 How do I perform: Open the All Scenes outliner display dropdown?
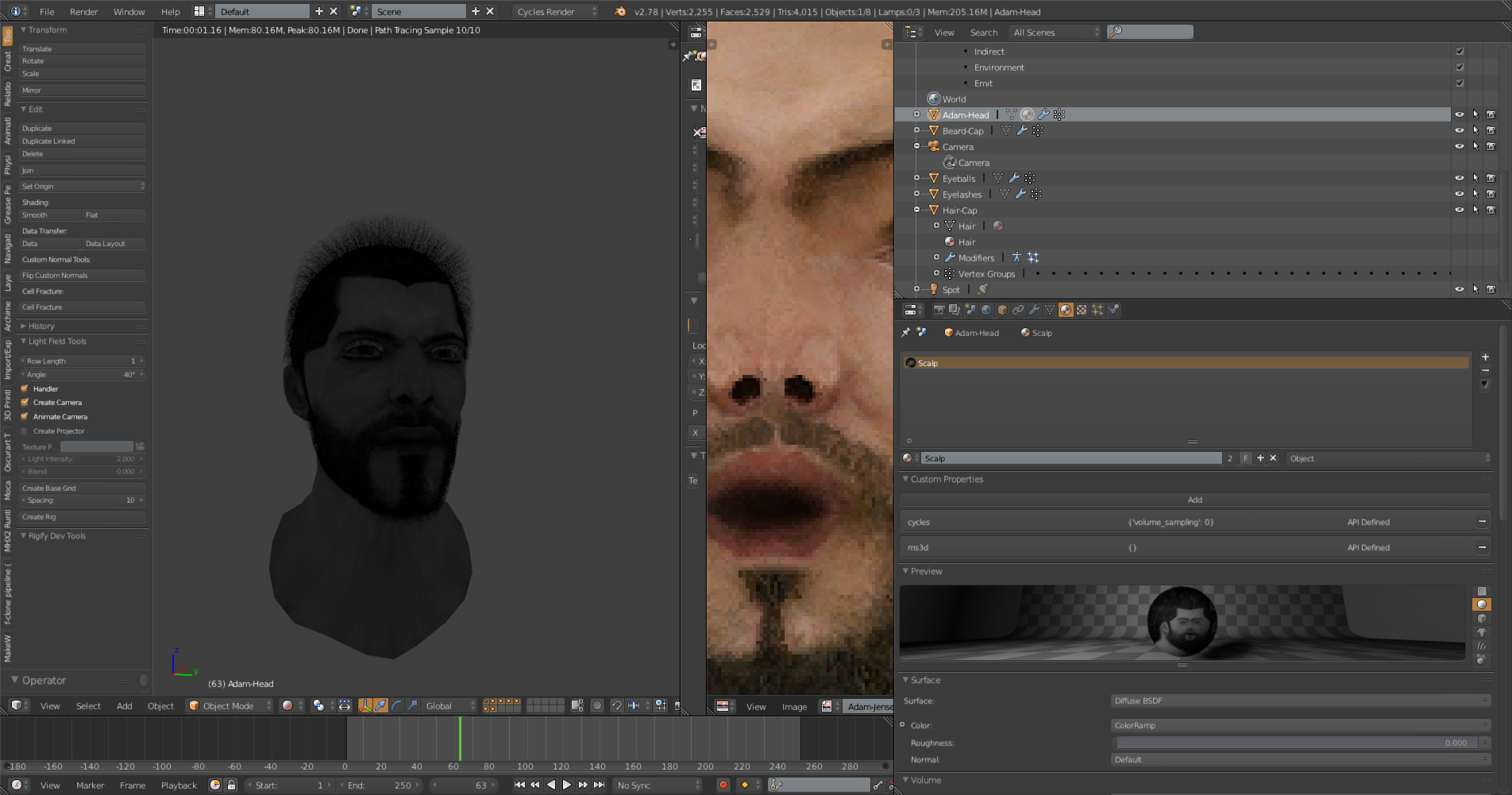pos(1055,32)
